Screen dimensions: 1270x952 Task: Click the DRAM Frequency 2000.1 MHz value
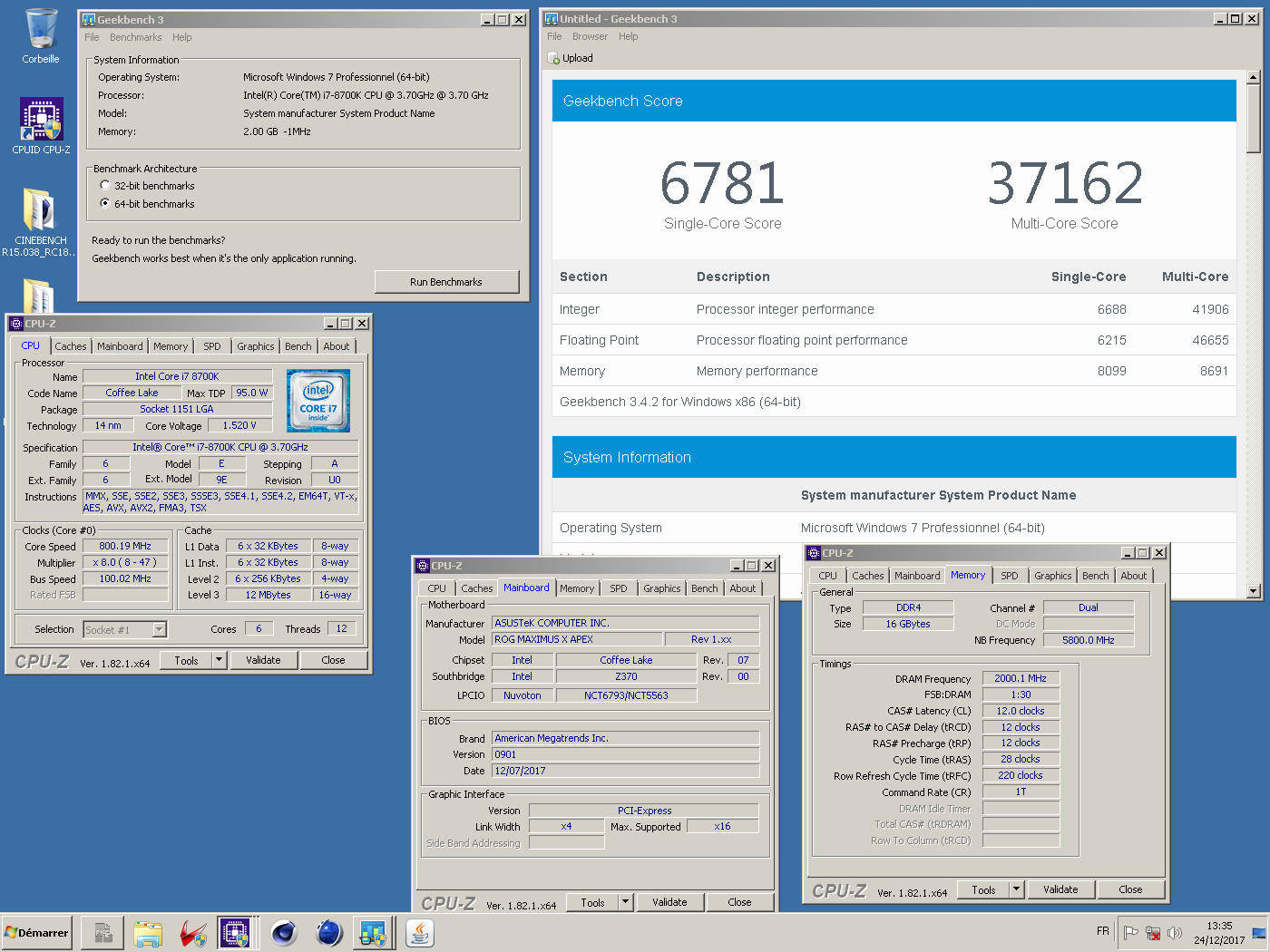click(1021, 678)
